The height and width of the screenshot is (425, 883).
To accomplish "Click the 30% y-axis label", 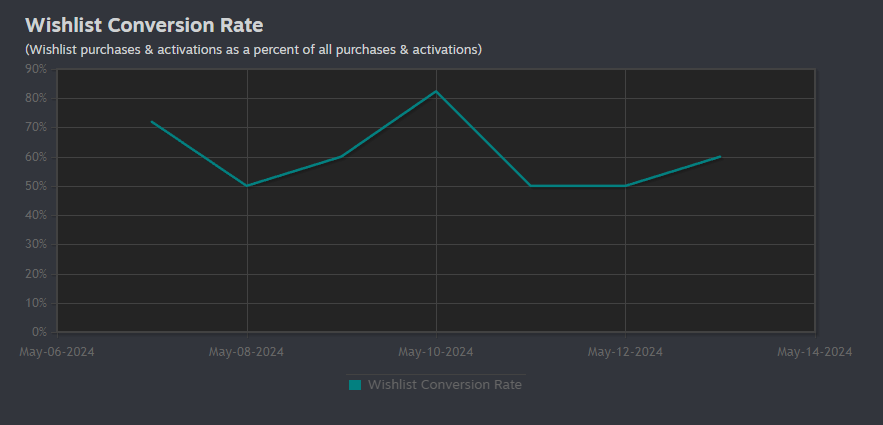I will [x=37, y=245].
